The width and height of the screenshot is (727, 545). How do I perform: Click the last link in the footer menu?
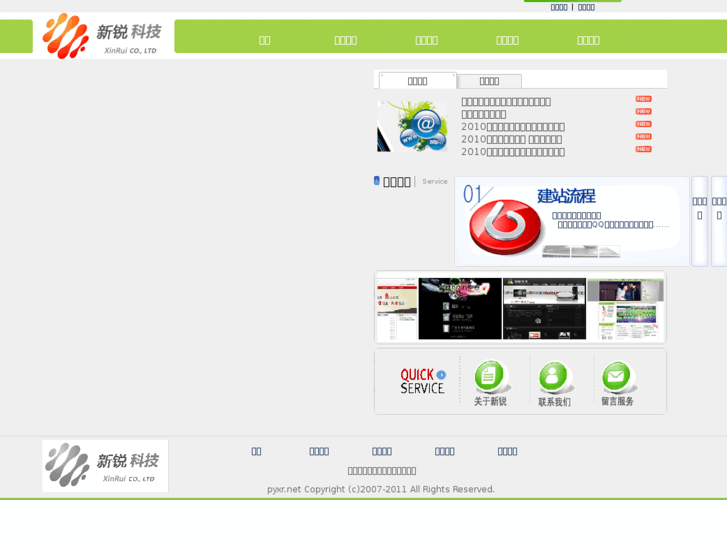click(x=507, y=451)
